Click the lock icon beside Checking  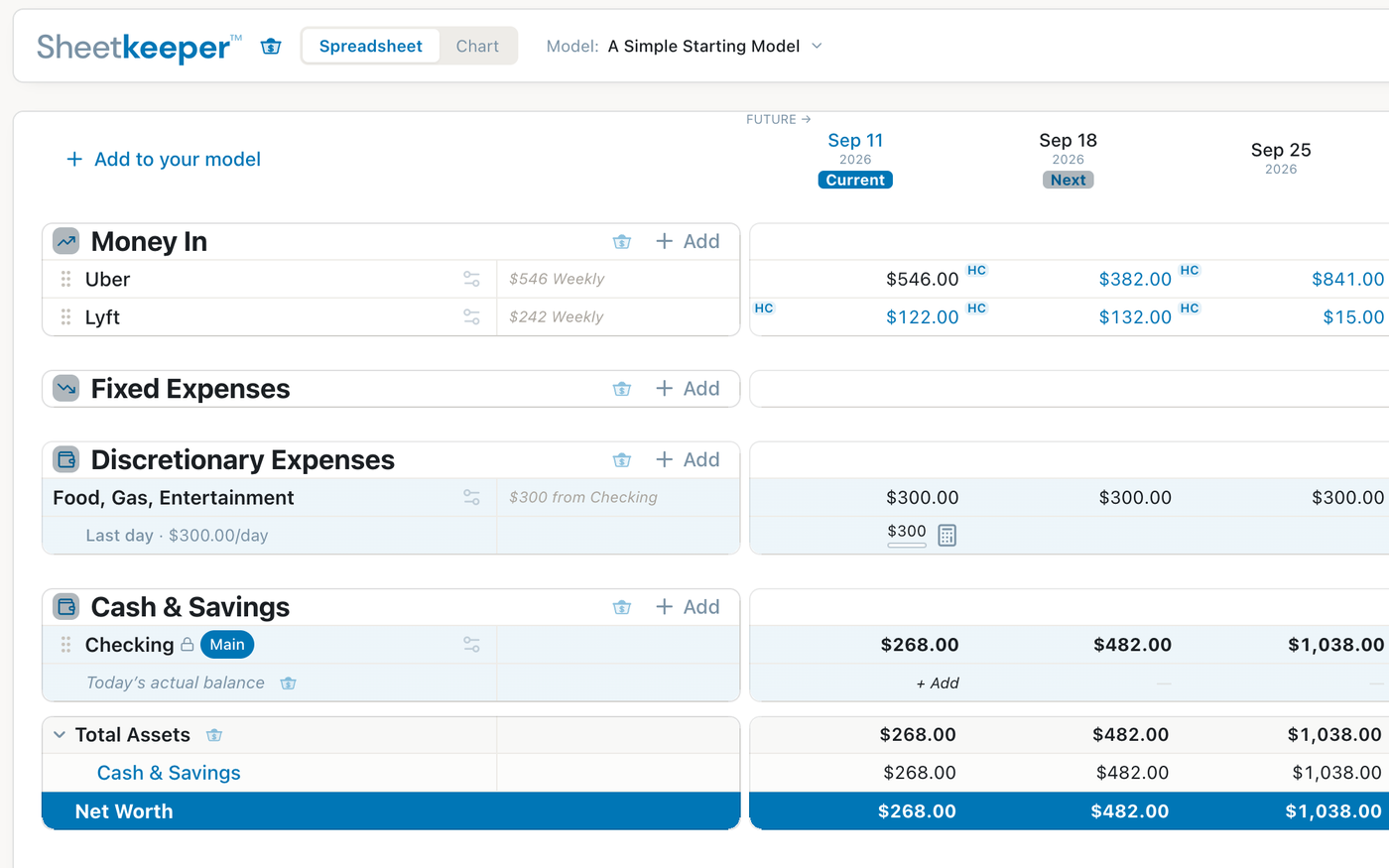coord(187,645)
